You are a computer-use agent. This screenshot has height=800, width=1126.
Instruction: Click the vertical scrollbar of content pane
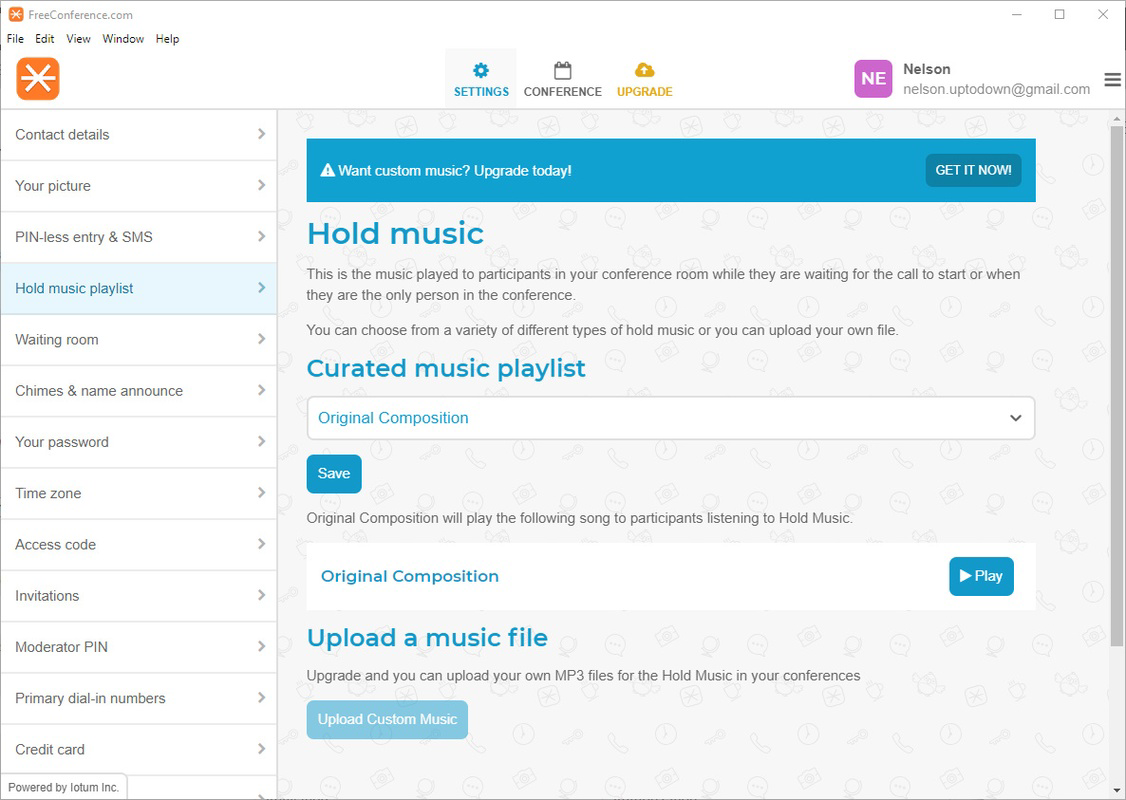[1117, 385]
